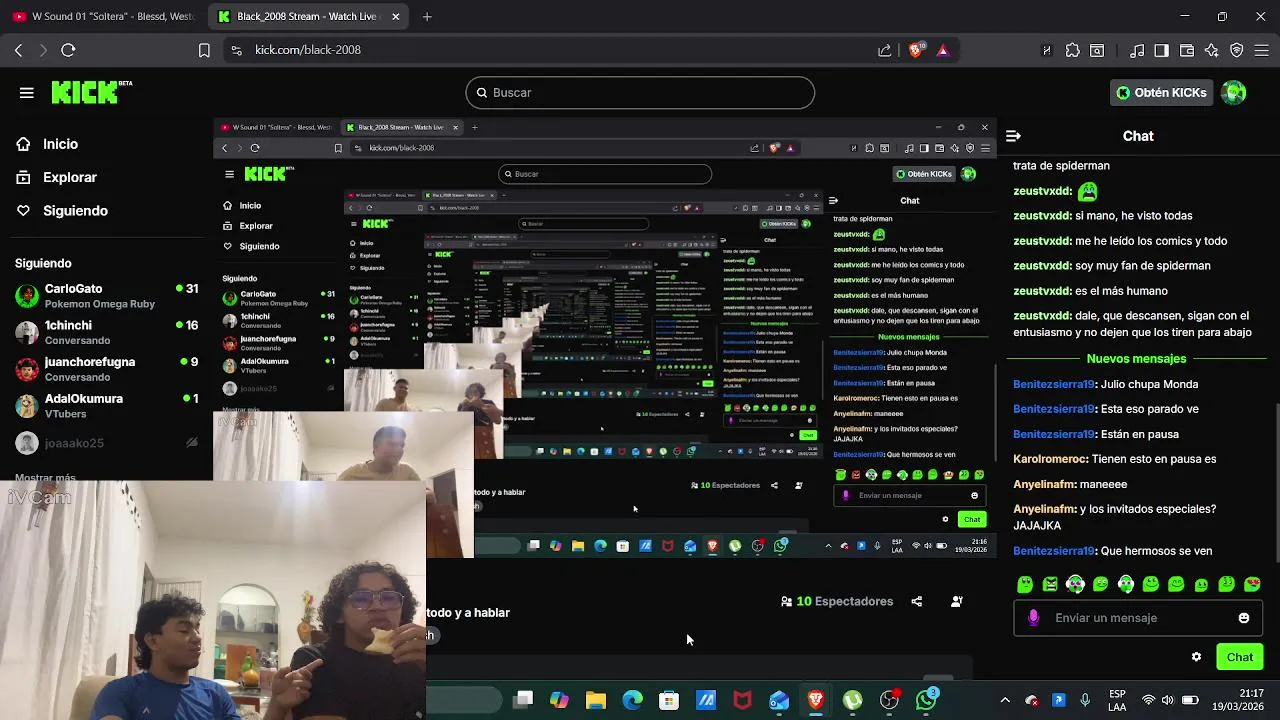Open profile avatar menu top right
This screenshot has width=1280, height=720.
point(1234,93)
